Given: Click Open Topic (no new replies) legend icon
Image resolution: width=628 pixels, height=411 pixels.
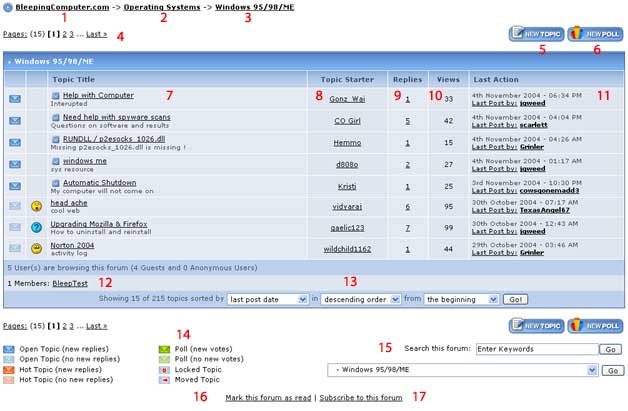Looking at the screenshot, I should pyautogui.click(x=9, y=359).
